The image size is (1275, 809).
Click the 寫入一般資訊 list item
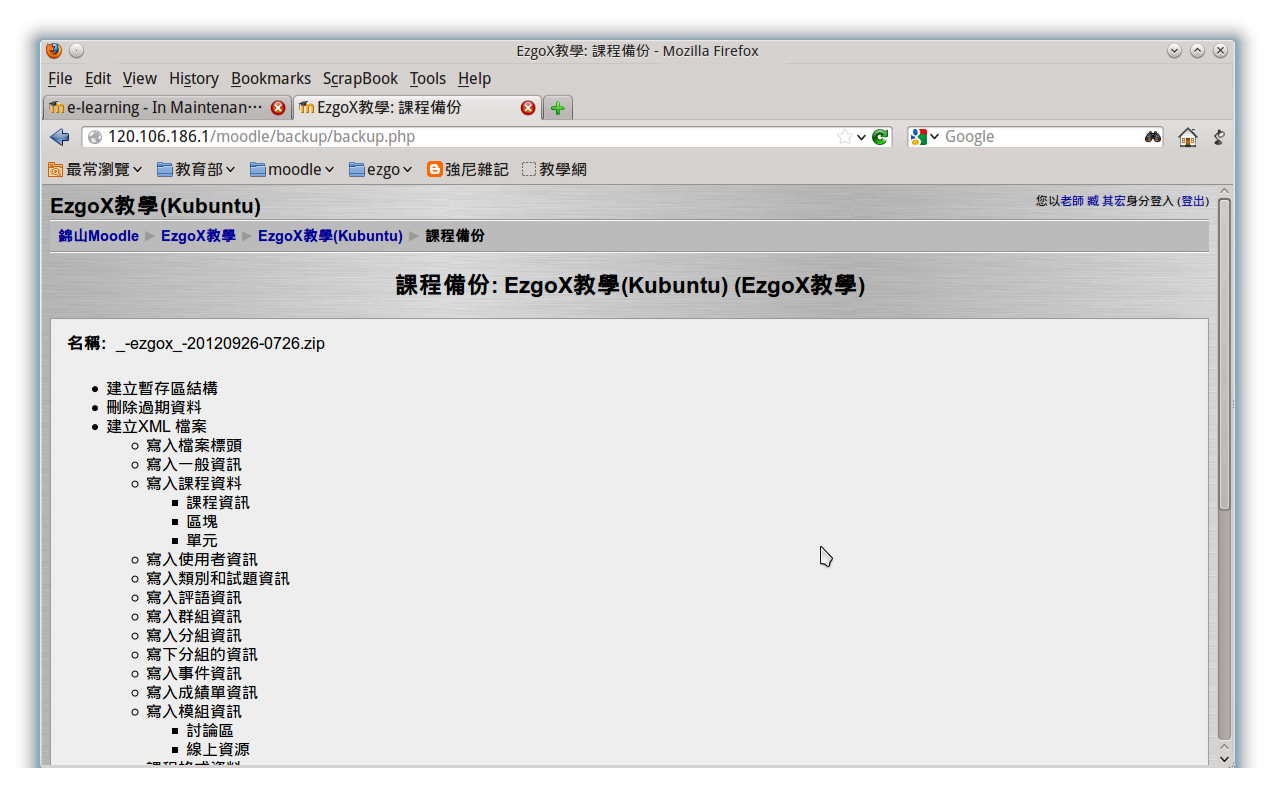(x=194, y=464)
